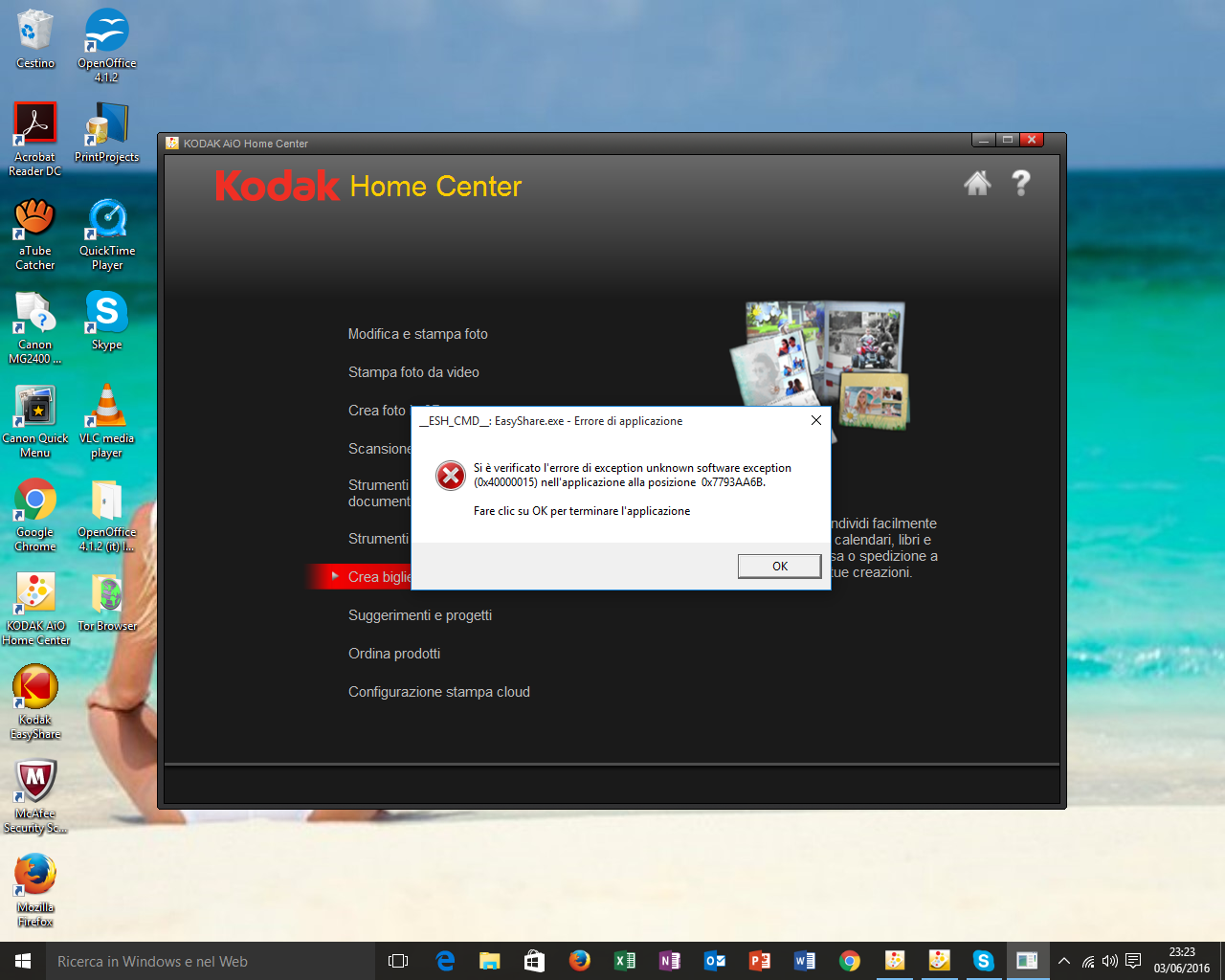Image resolution: width=1225 pixels, height=980 pixels.
Task: Open the Kodak Home Center home icon
Action: tap(977, 183)
